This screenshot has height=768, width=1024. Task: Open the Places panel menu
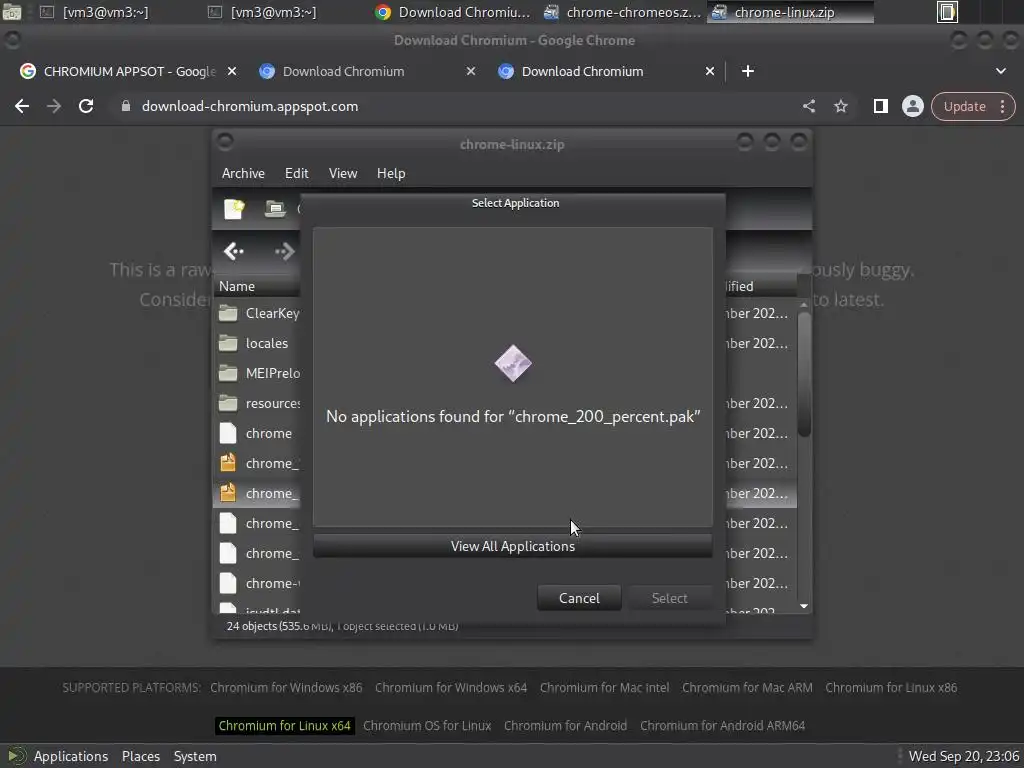tap(140, 756)
